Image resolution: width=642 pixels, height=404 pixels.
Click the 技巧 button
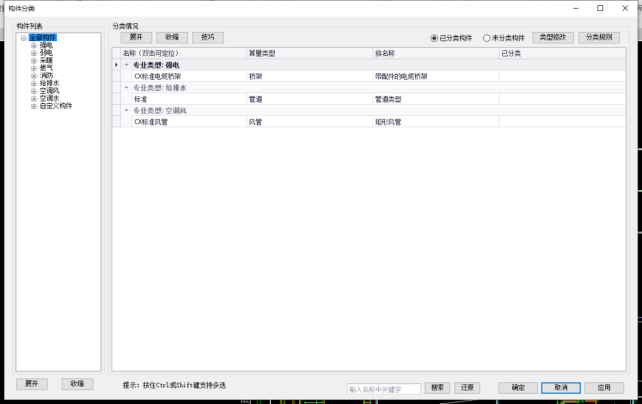point(207,37)
